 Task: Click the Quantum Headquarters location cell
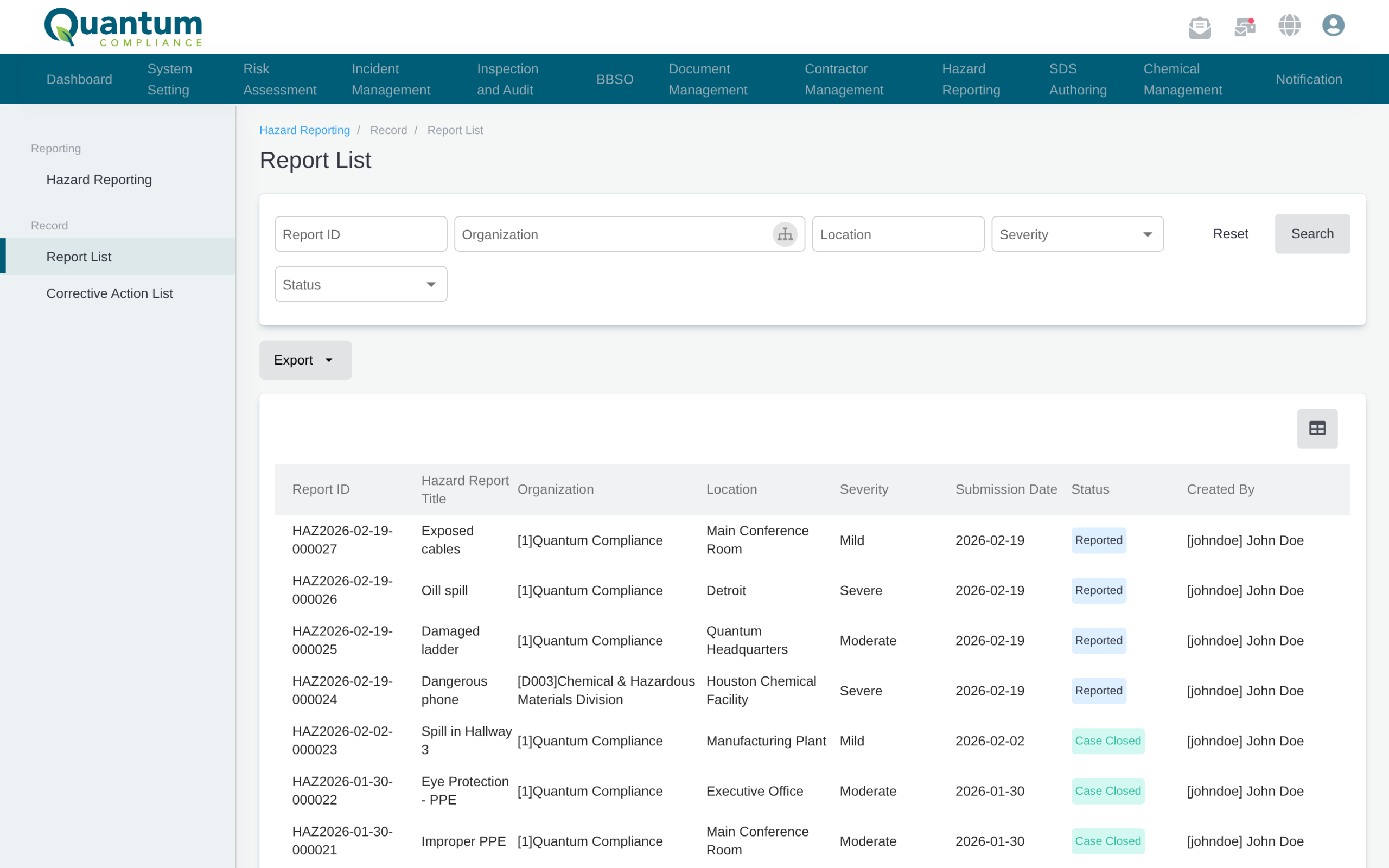(747, 640)
